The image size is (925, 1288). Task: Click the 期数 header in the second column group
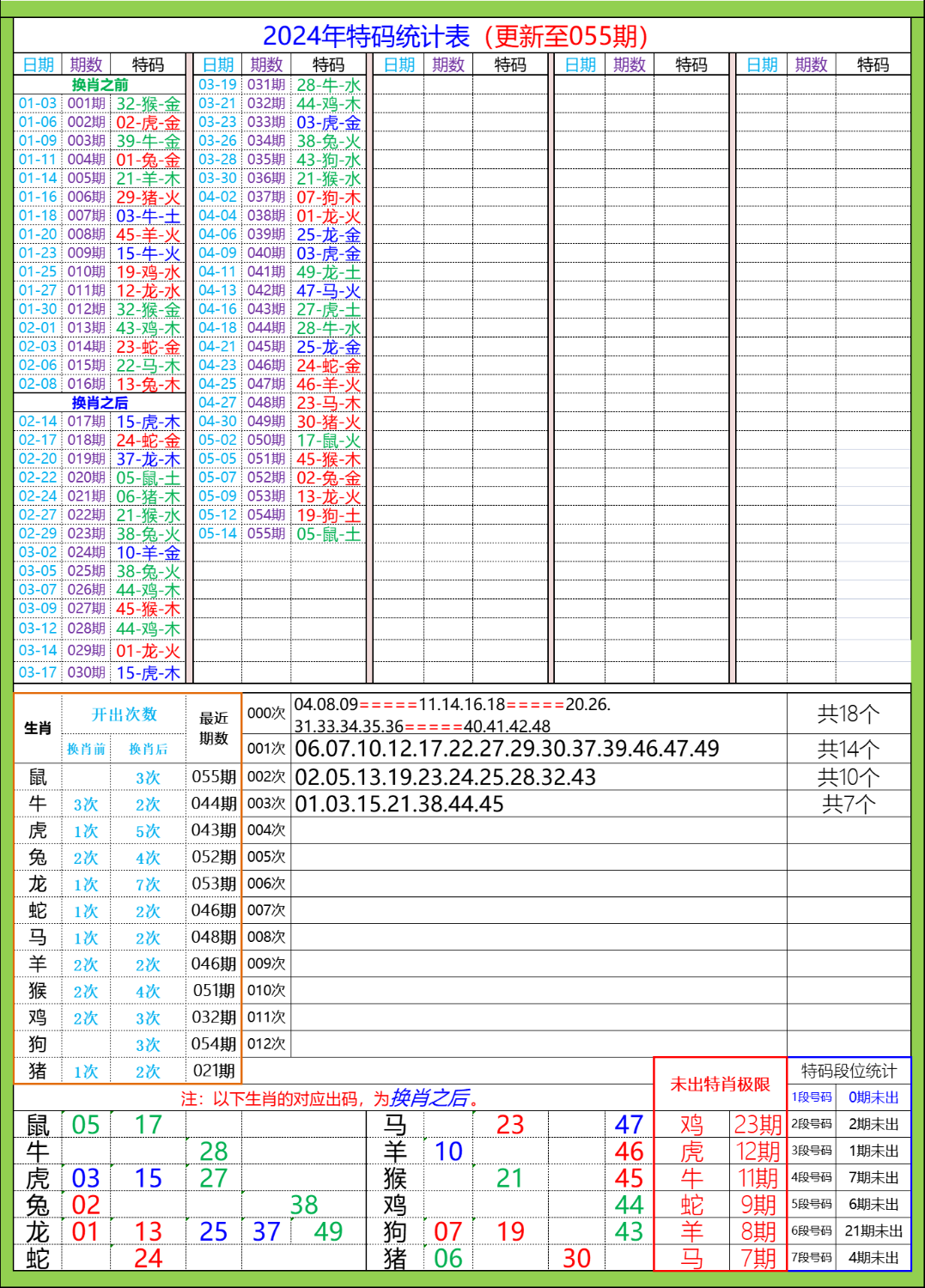(266, 64)
